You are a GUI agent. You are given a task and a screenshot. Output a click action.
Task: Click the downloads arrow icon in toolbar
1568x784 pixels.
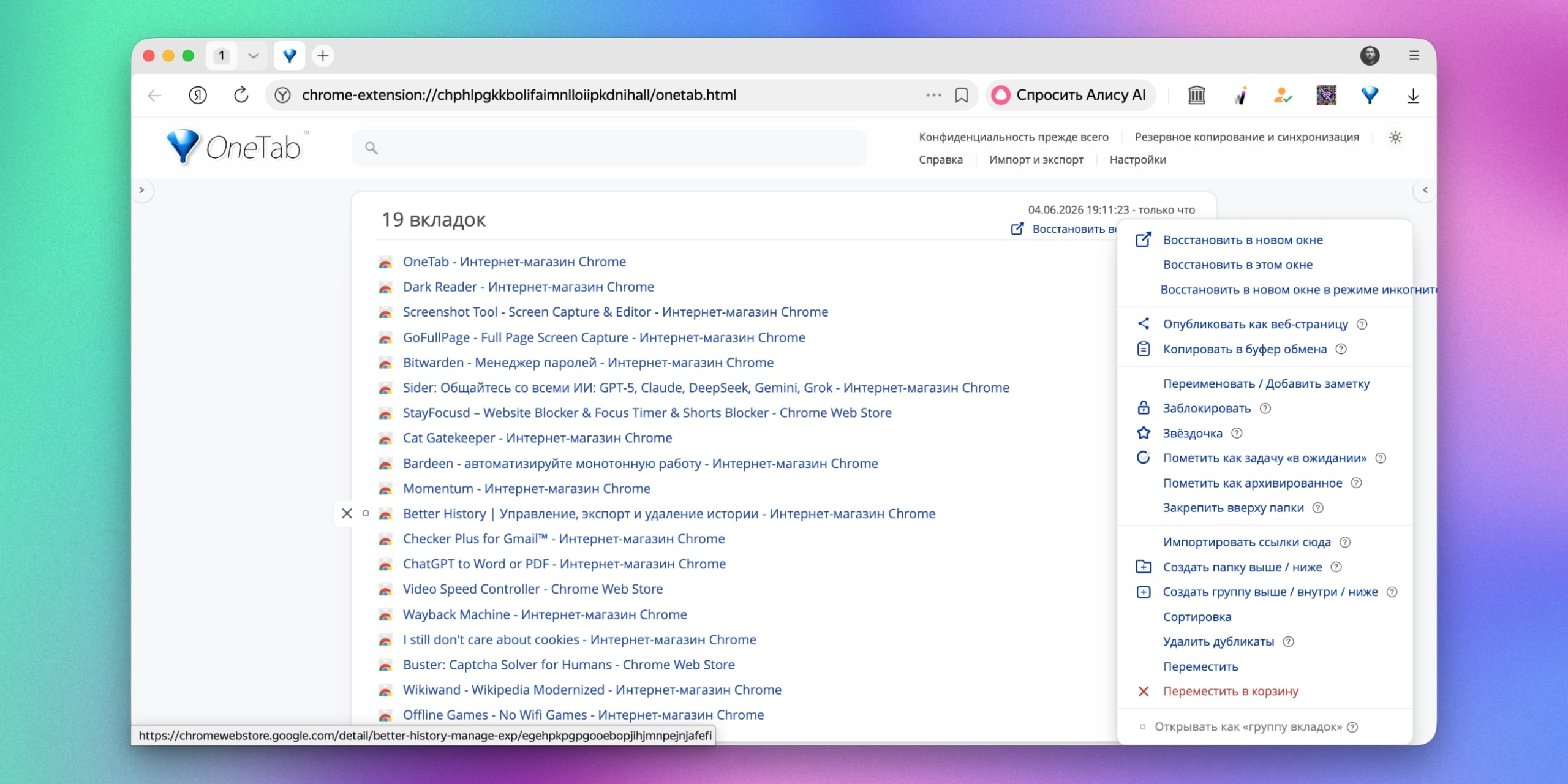point(1413,95)
